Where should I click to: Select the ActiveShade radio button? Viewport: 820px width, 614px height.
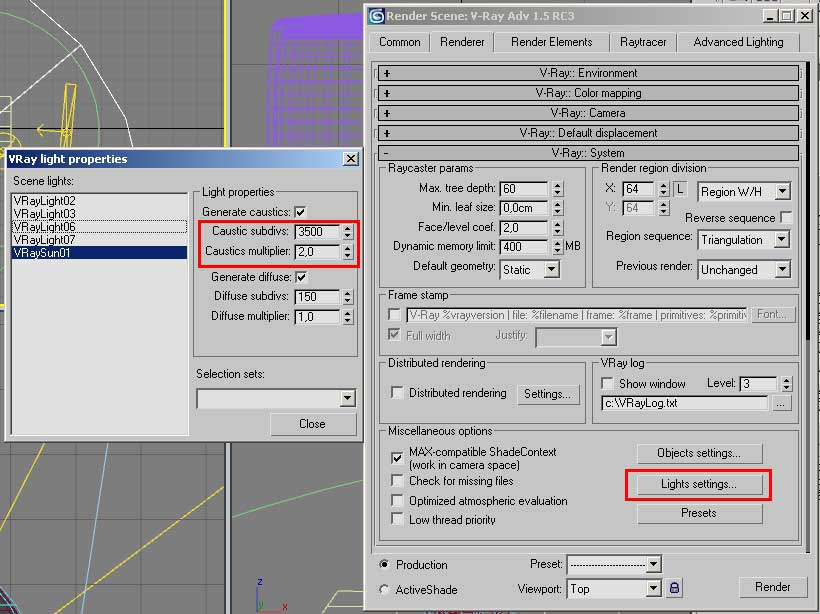[384, 589]
